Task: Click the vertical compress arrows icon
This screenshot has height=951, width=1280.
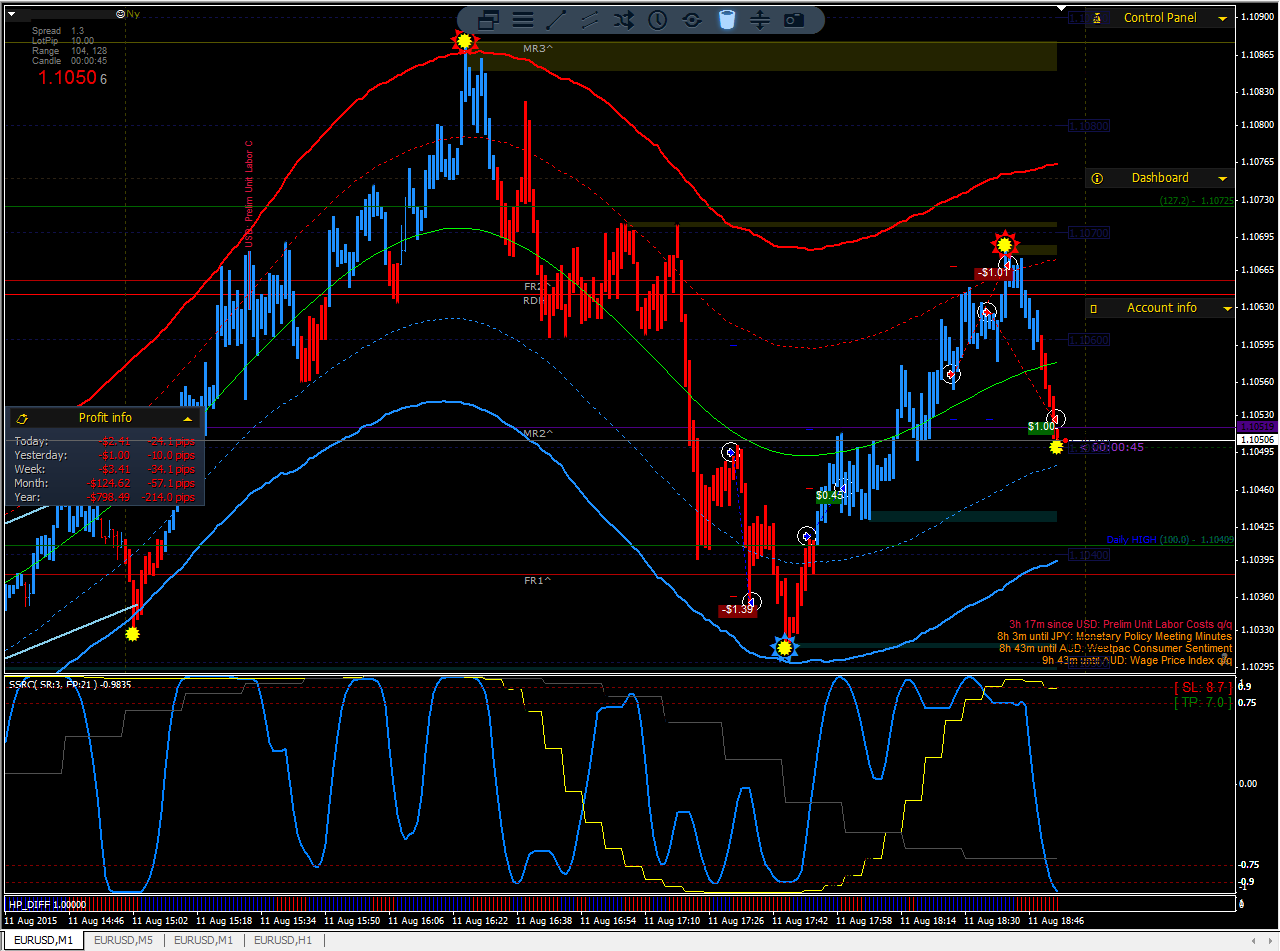Action: [760, 19]
